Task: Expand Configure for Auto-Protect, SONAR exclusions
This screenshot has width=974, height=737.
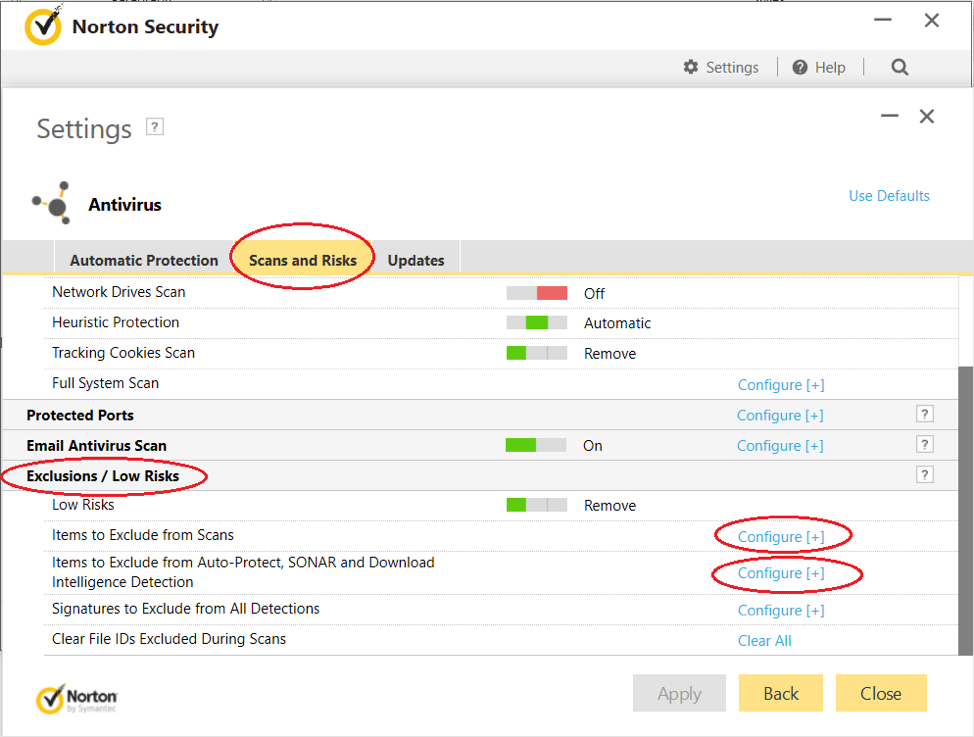Action: [781, 573]
